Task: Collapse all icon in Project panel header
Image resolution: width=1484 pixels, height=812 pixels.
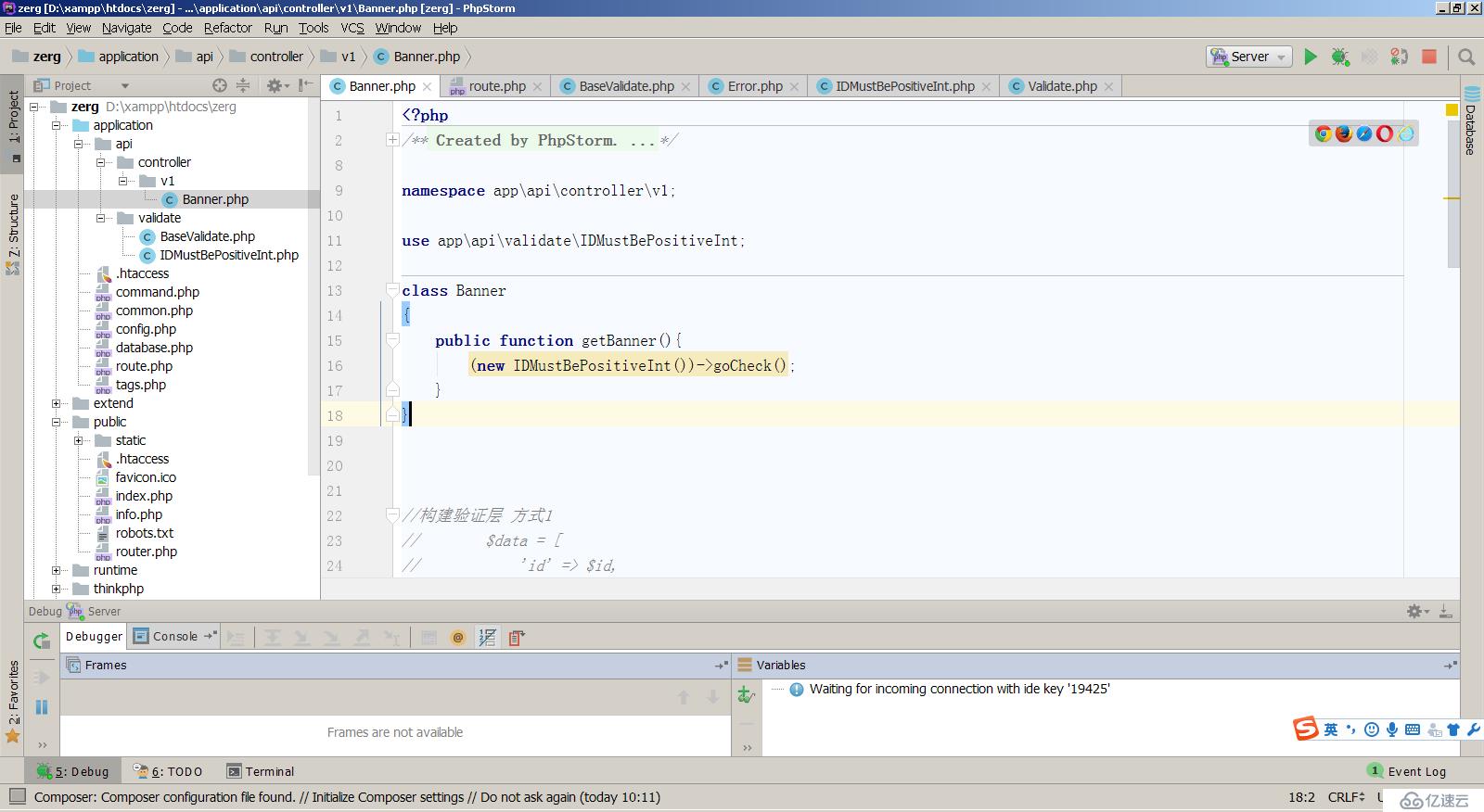Action: 243,85
